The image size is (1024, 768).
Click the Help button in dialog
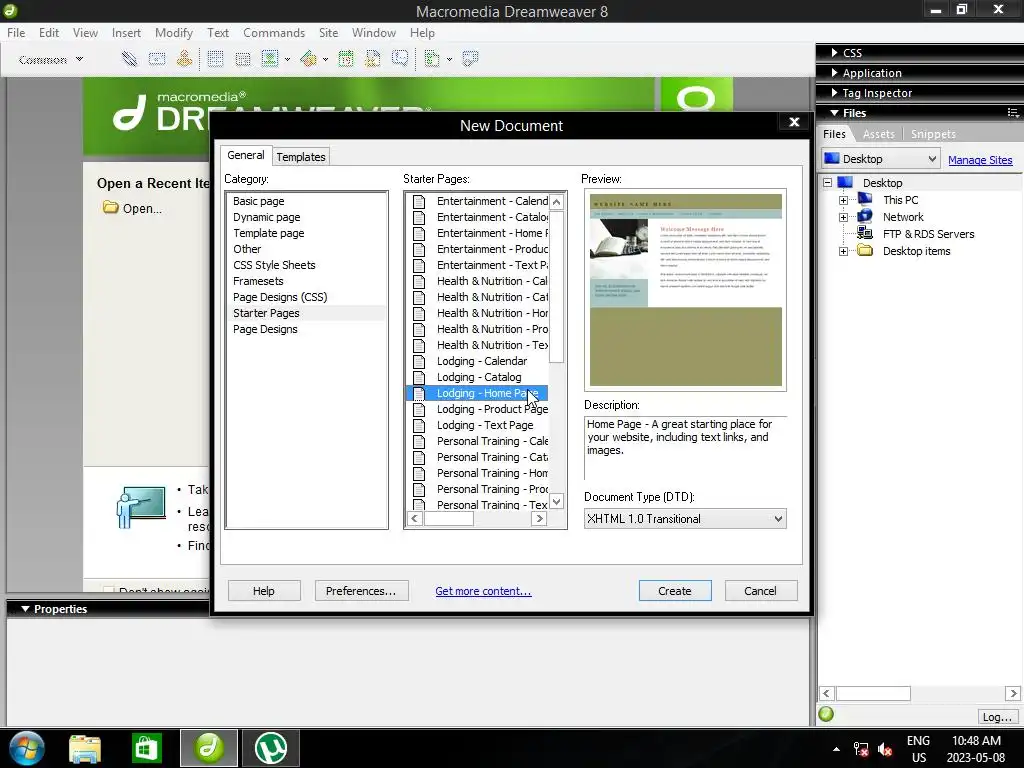click(x=264, y=590)
